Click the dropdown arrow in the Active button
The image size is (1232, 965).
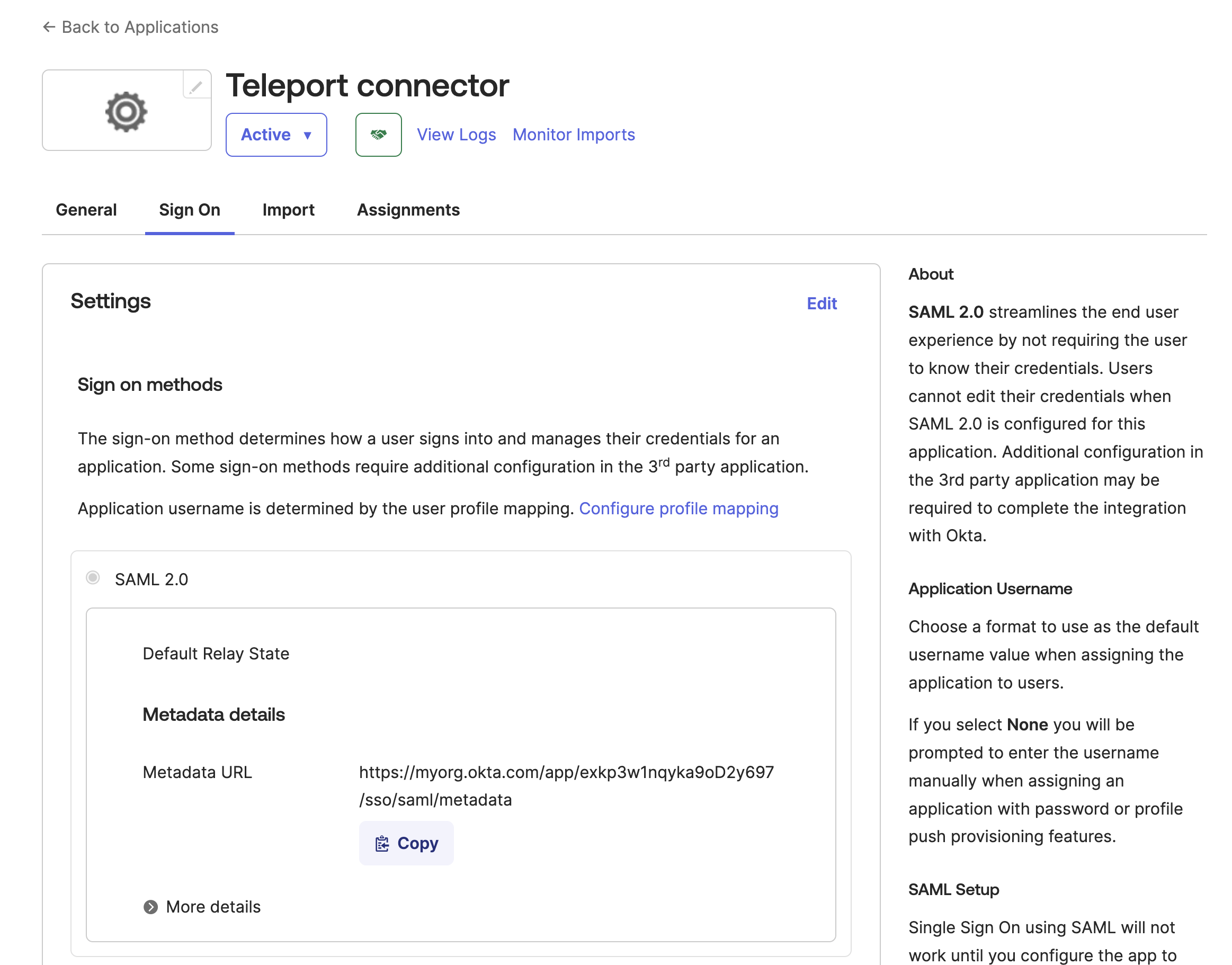308,135
